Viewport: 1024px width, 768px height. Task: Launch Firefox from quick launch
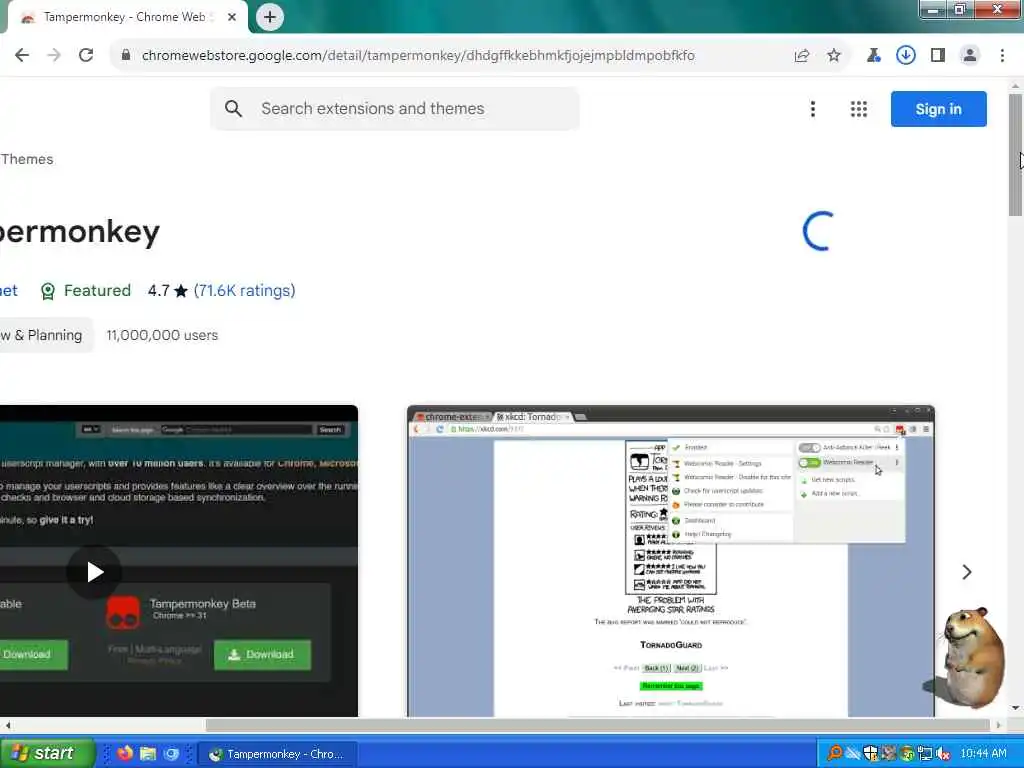pyautogui.click(x=125, y=754)
